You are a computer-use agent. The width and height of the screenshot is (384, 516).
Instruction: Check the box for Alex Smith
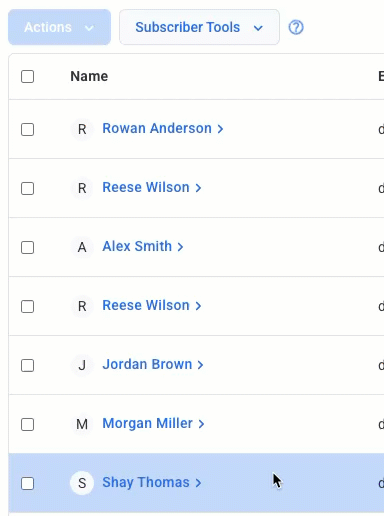pos(27,247)
